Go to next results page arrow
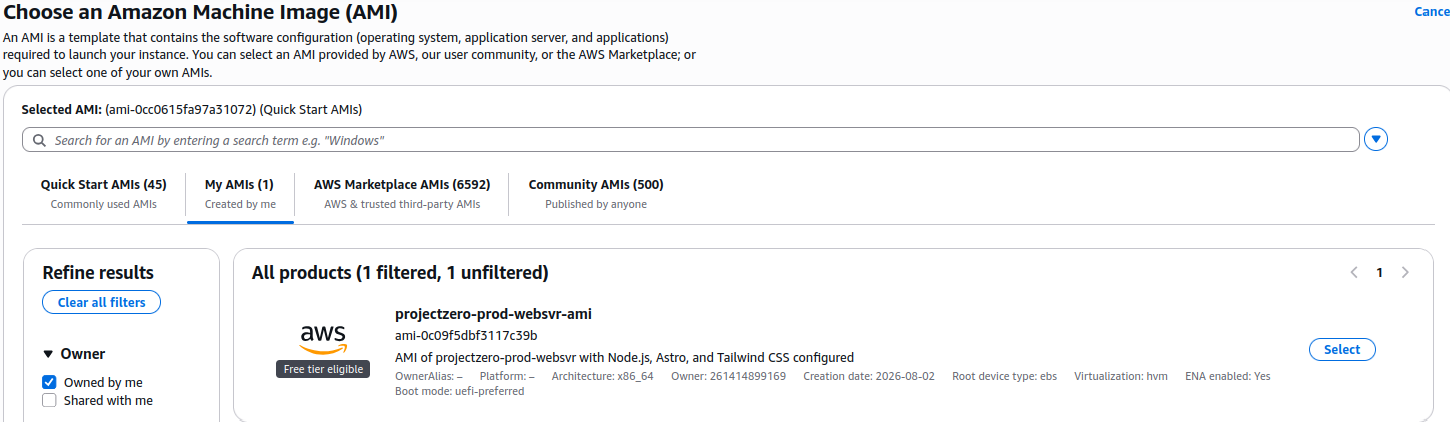Image resolution: width=1450 pixels, height=422 pixels. coord(1405,272)
